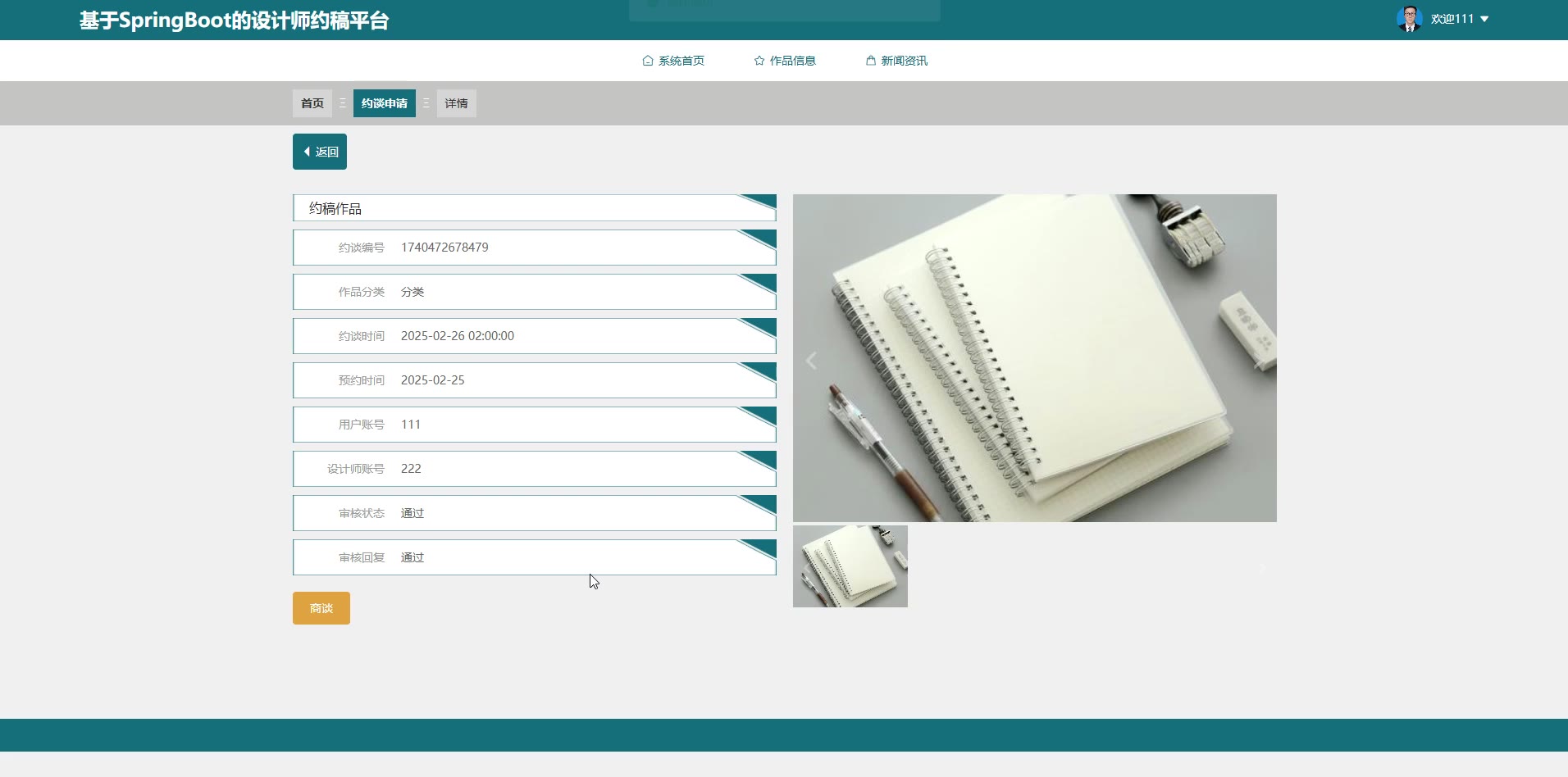Select the 约谈申请 breadcrumb
Image resolution: width=1568 pixels, height=777 pixels.
(385, 103)
